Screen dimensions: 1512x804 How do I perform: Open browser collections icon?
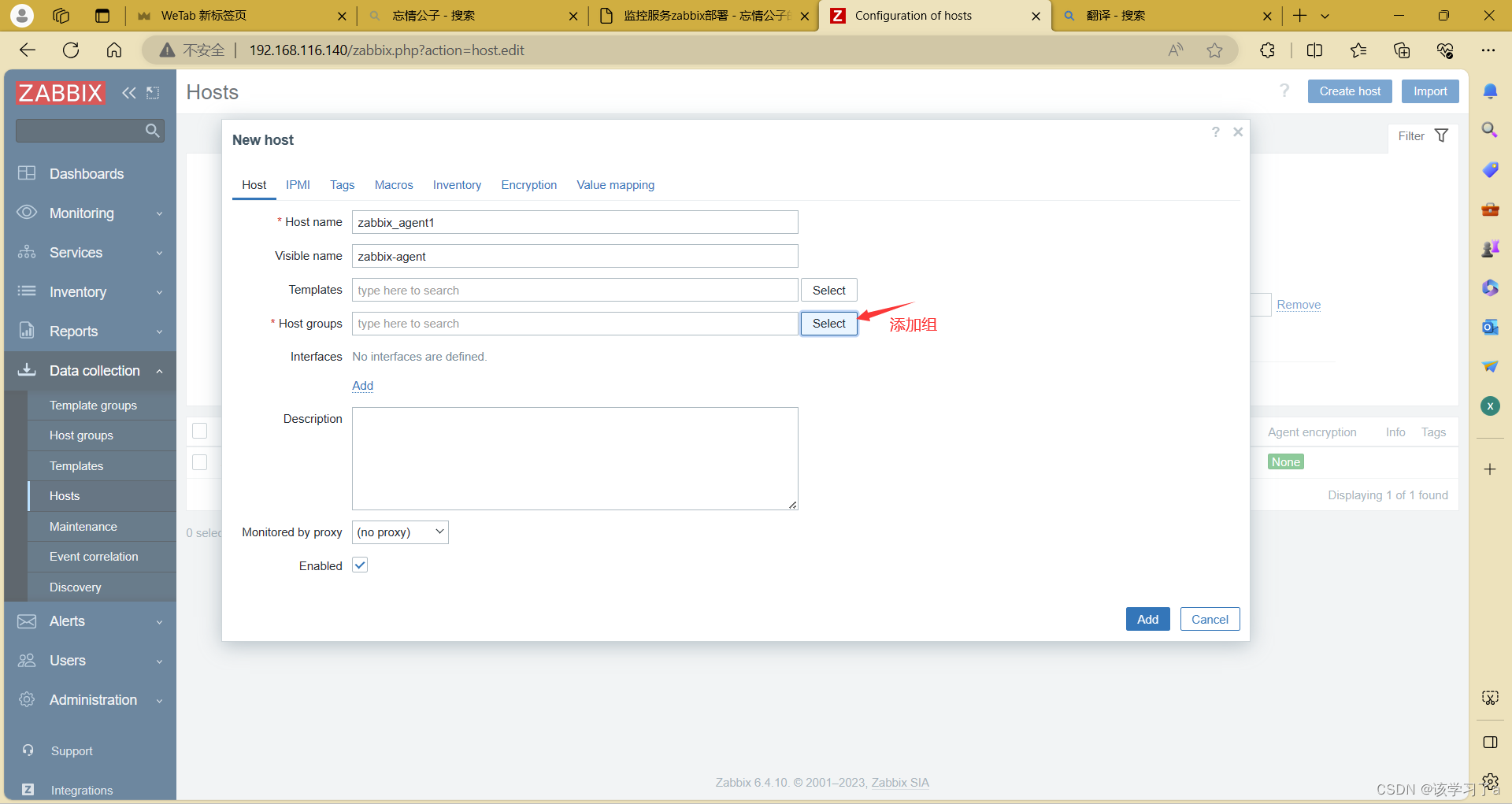(1402, 50)
